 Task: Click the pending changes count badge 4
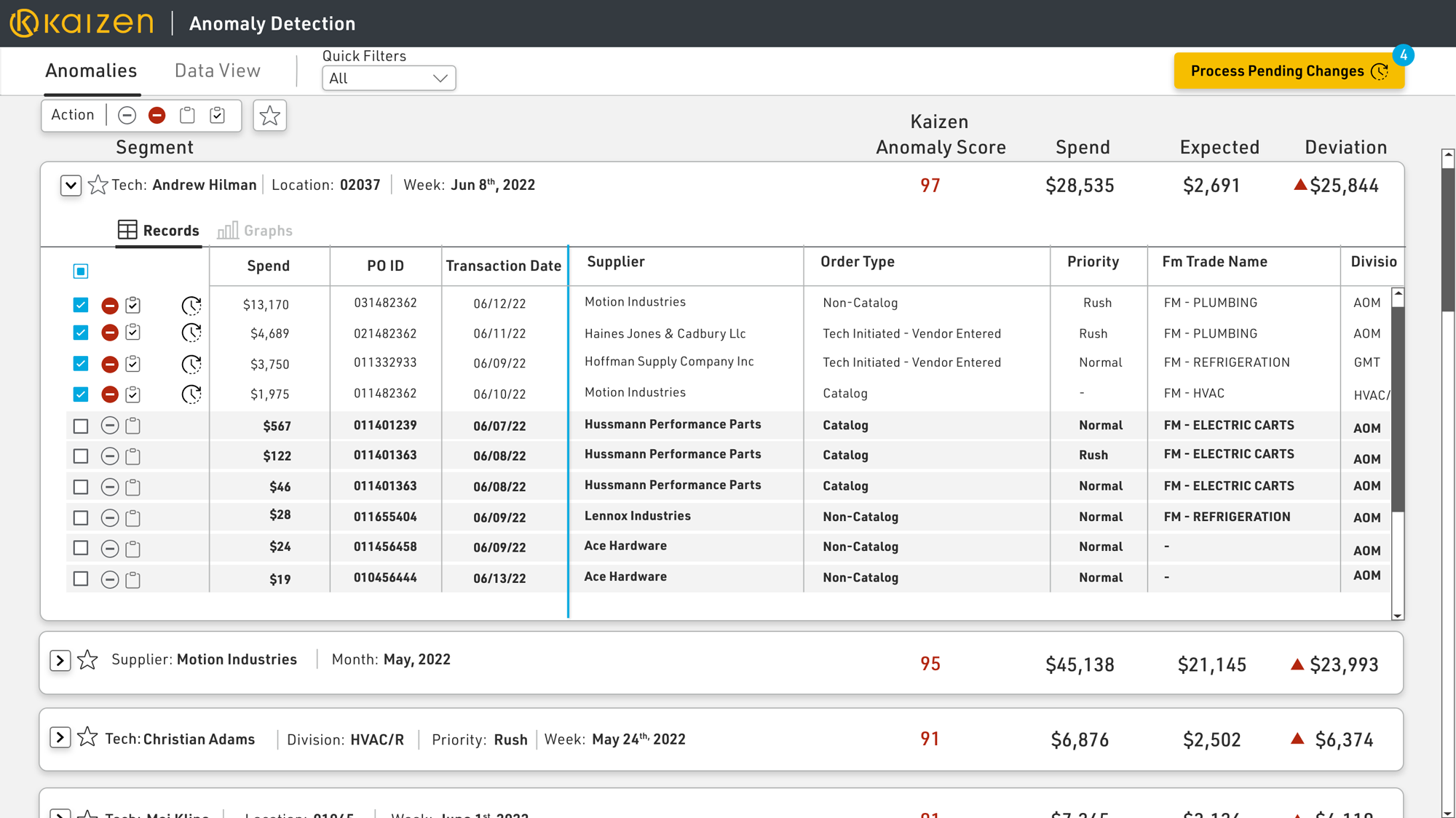pos(1403,55)
